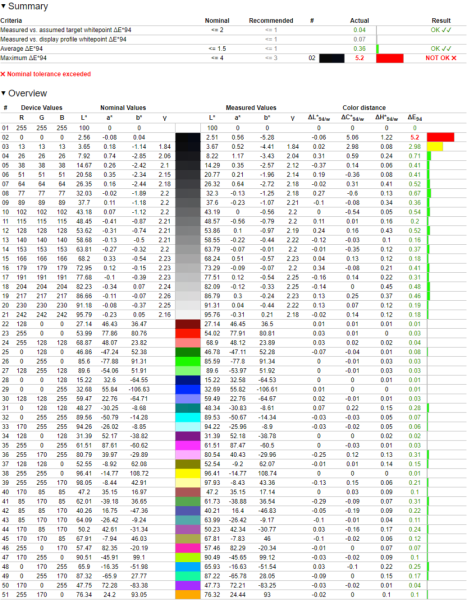
Task: Select the yellow swatch in row 38
Action: (x=188, y=473)
